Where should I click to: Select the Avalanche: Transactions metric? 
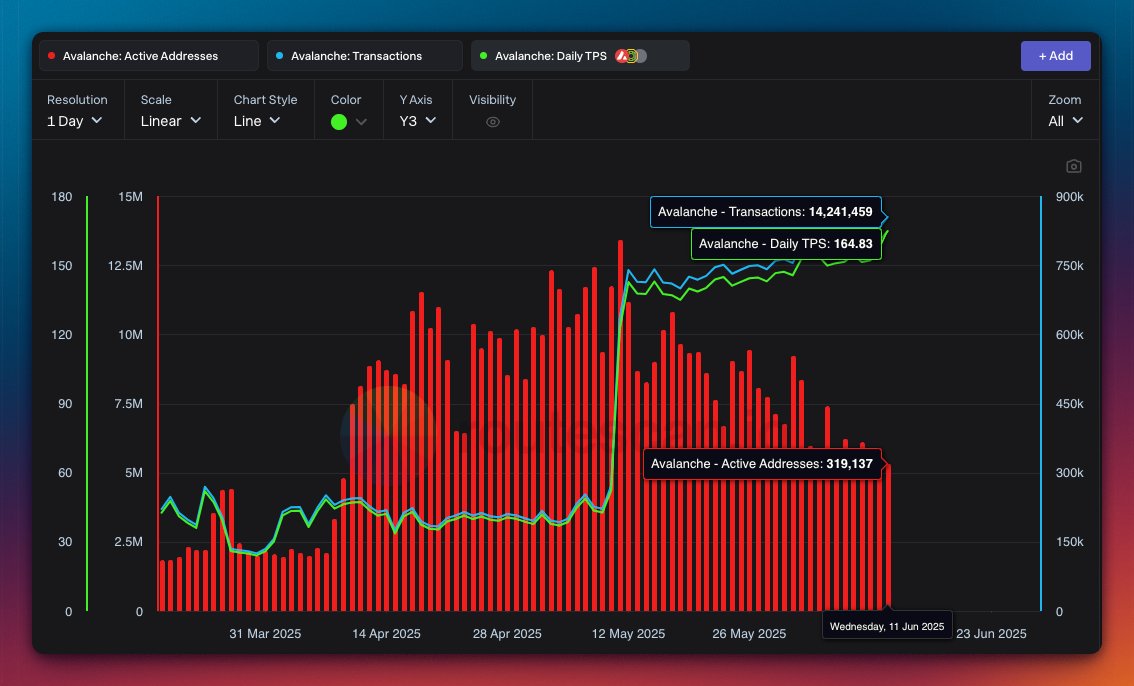[364, 56]
